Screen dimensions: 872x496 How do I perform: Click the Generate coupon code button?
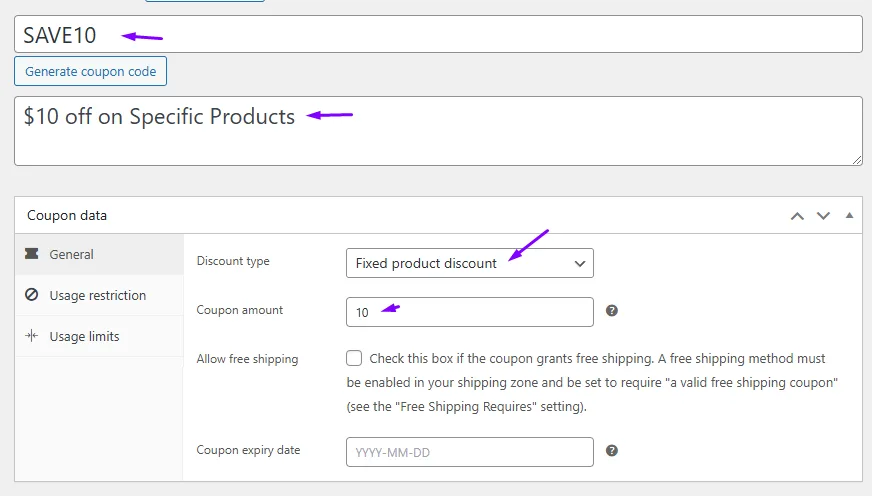pyautogui.click(x=91, y=71)
